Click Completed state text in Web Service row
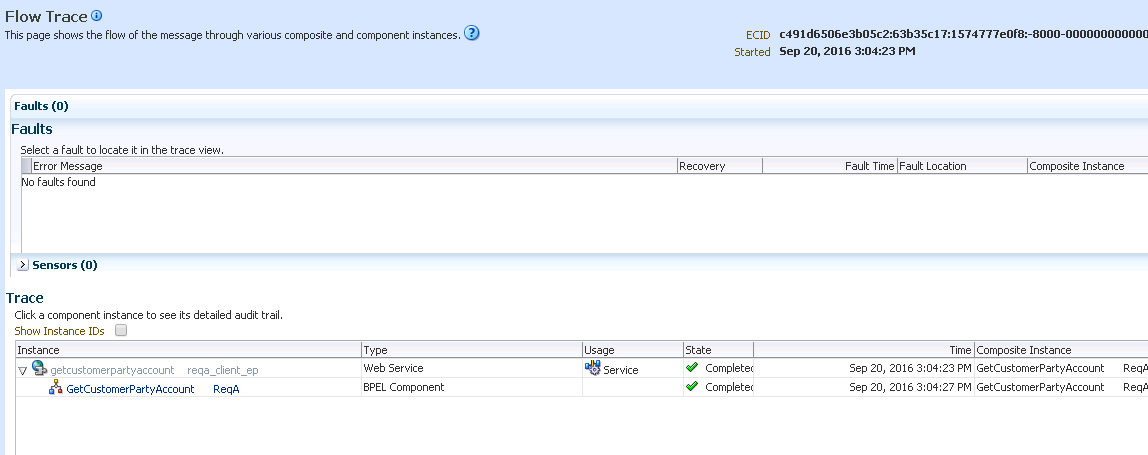Screen dimensions: 1148x455 pyautogui.click(x=729, y=368)
